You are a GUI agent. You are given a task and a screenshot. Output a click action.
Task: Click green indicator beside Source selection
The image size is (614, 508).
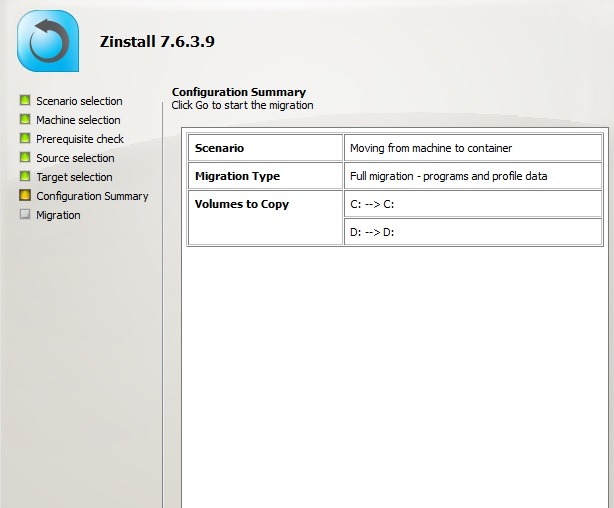click(25, 157)
